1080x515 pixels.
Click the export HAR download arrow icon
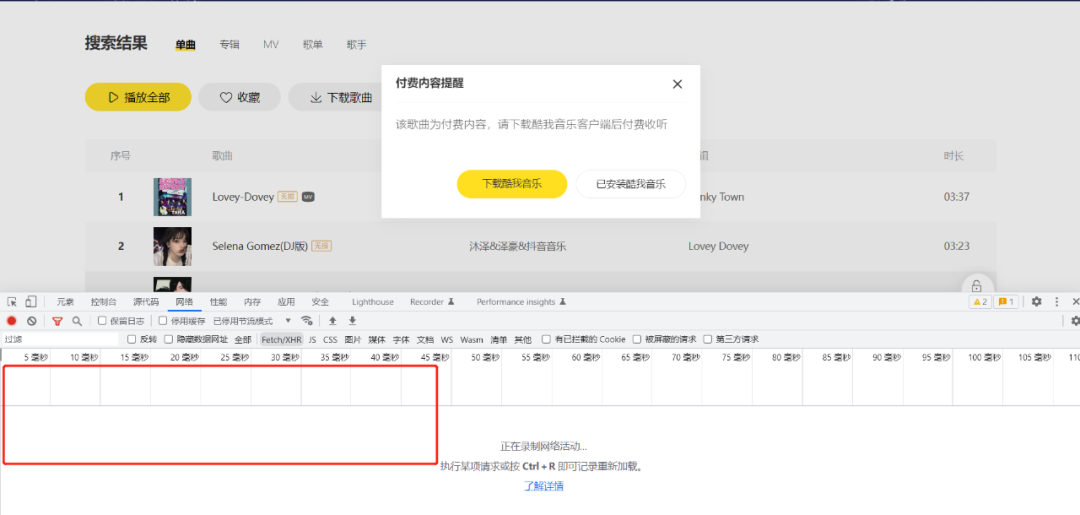click(x=352, y=321)
